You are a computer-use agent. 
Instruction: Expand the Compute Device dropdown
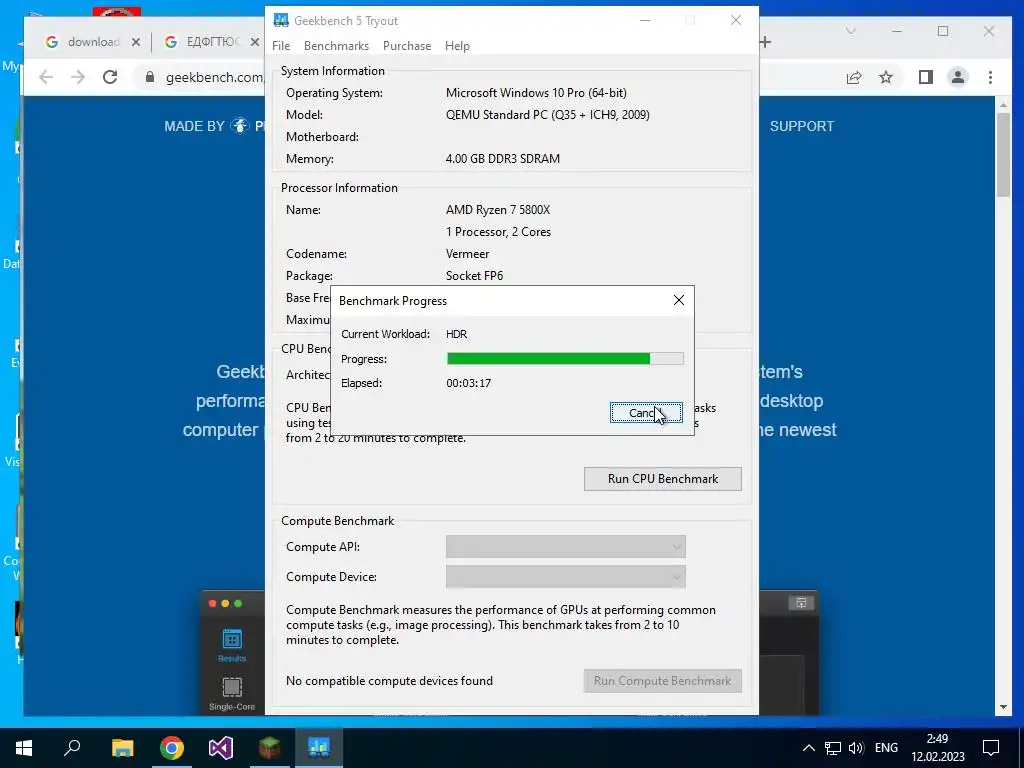(566, 577)
